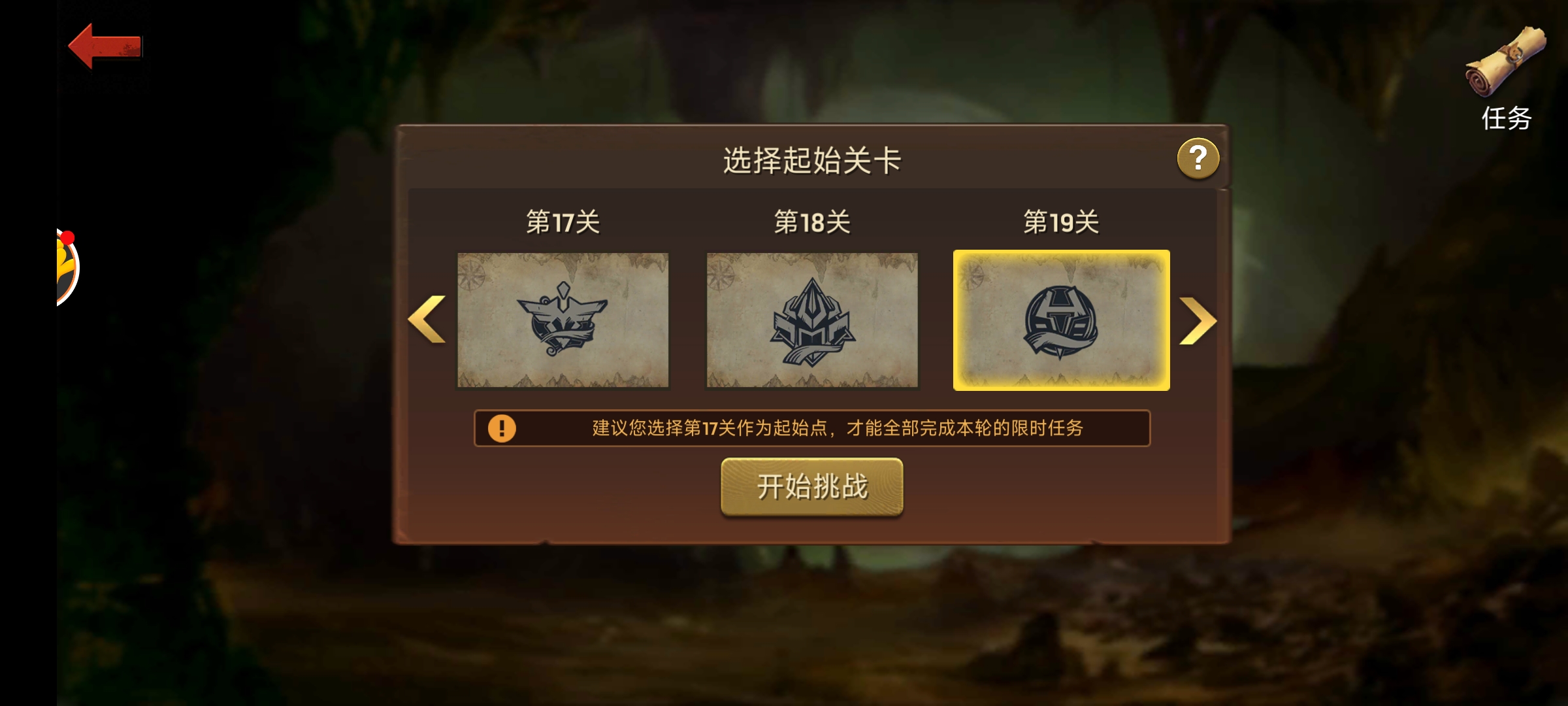1568x706 pixels.
Task: Click the 选择起始关卡 dialog title
Action: 812,161
